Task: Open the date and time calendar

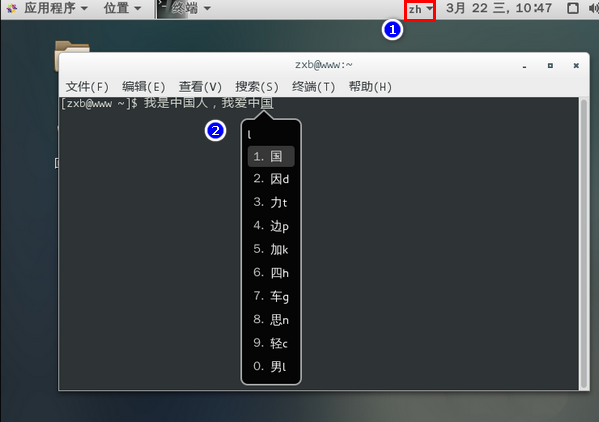Action: click(499, 8)
